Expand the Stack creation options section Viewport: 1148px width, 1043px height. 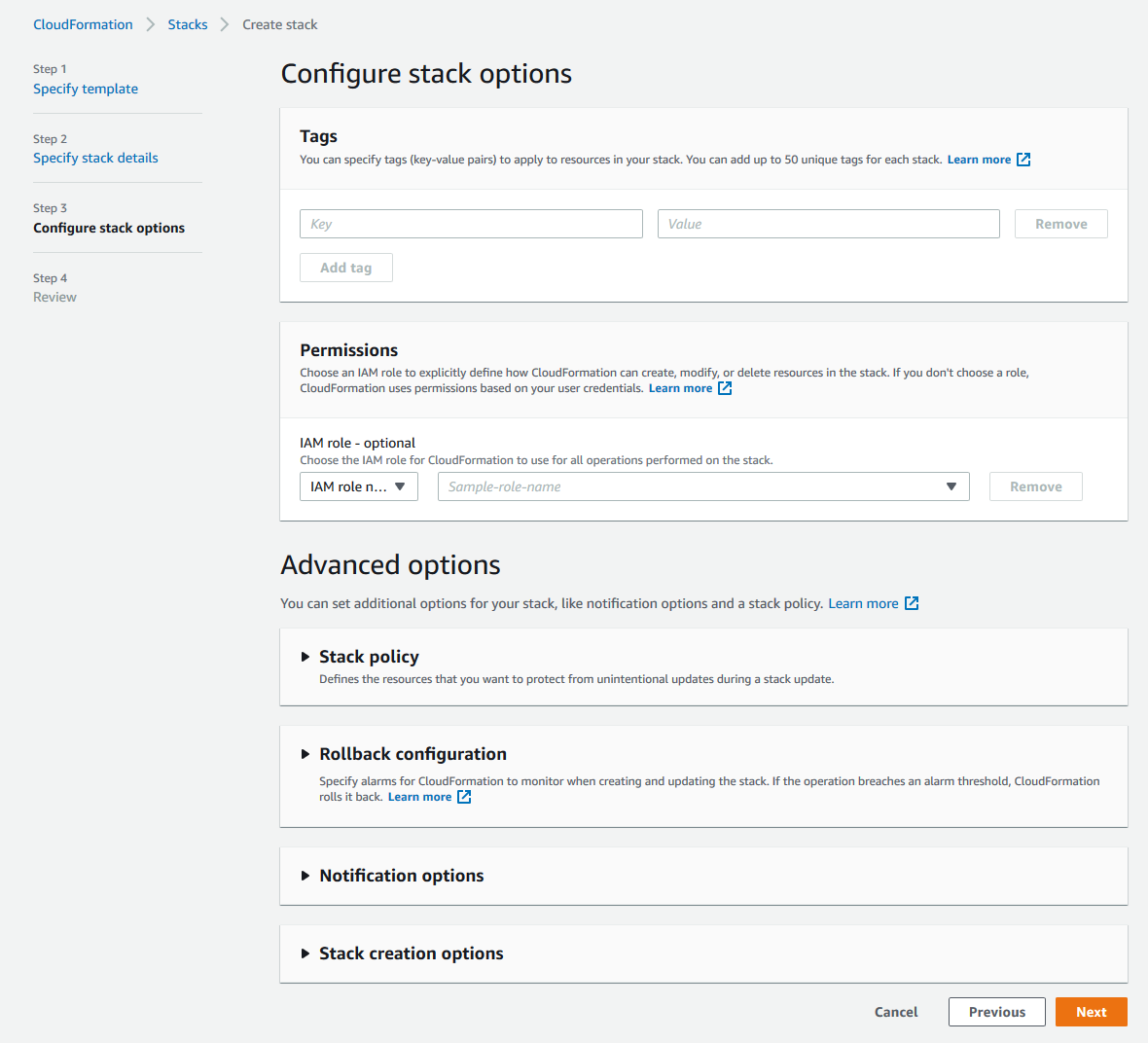[305, 953]
